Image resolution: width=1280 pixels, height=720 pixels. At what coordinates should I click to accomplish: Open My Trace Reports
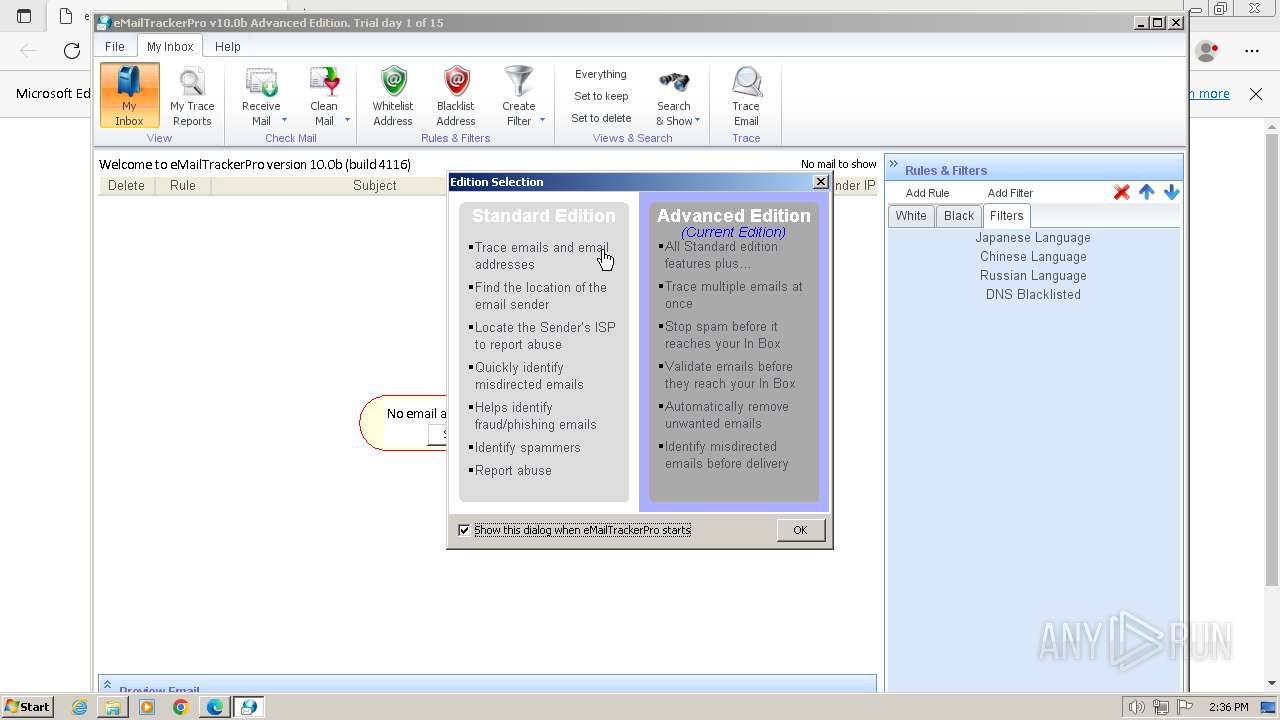(192, 95)
